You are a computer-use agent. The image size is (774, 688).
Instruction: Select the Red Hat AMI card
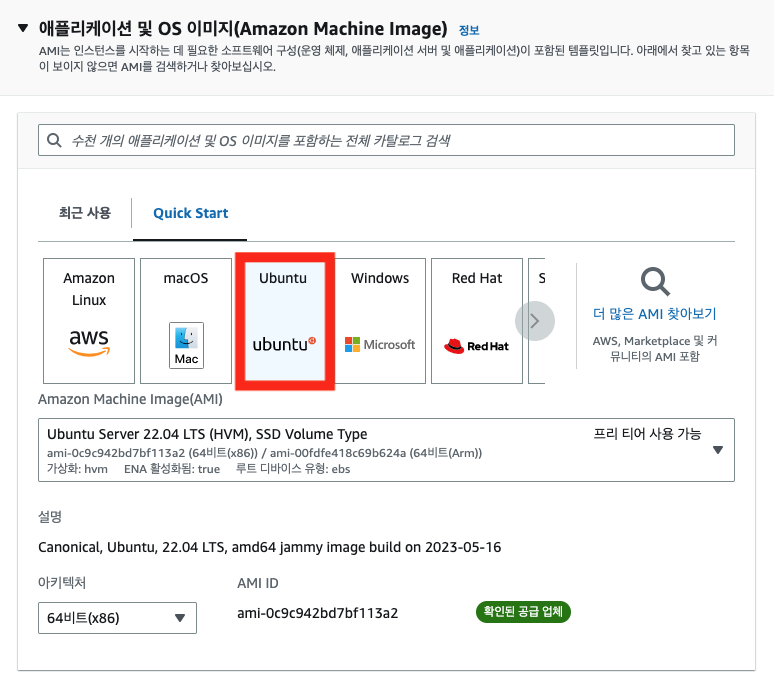(477, 321)
